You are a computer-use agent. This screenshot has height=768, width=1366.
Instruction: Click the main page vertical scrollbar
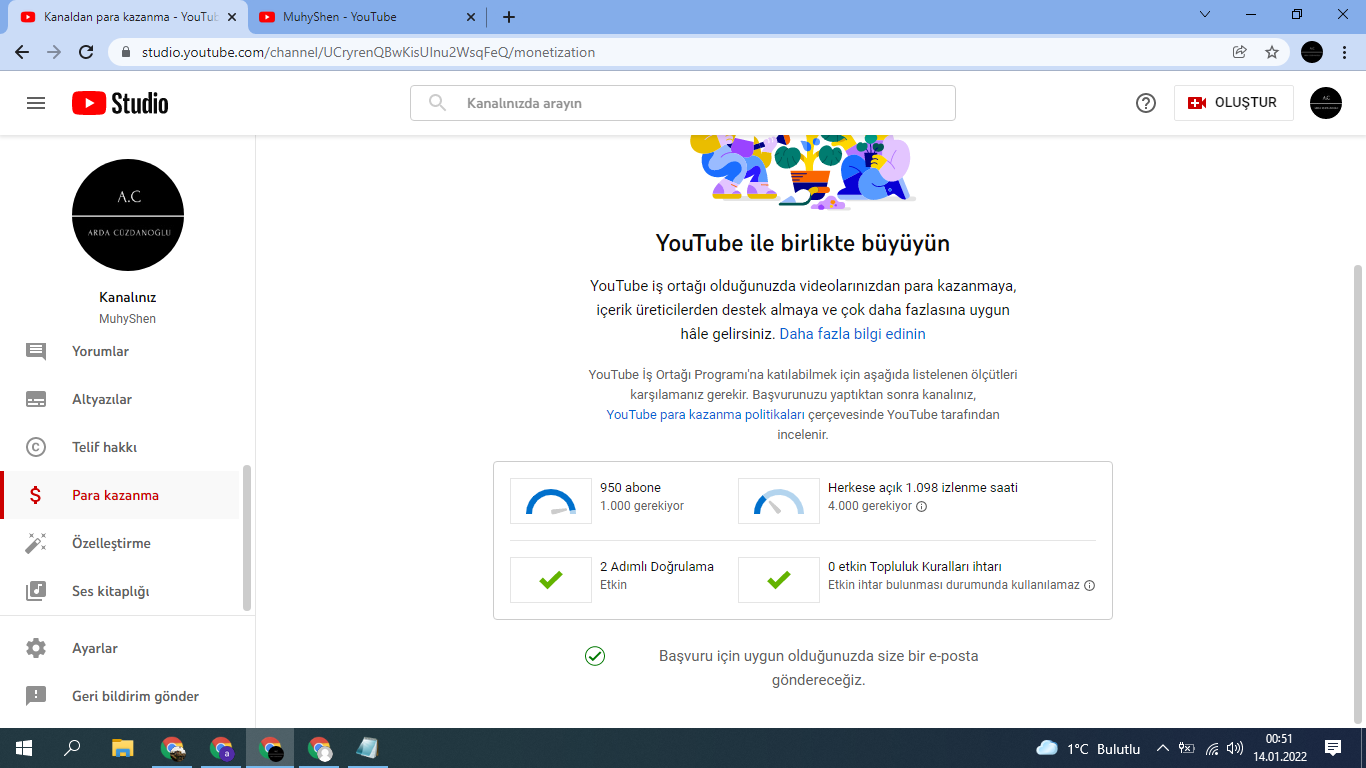(x=1357, y=494)
